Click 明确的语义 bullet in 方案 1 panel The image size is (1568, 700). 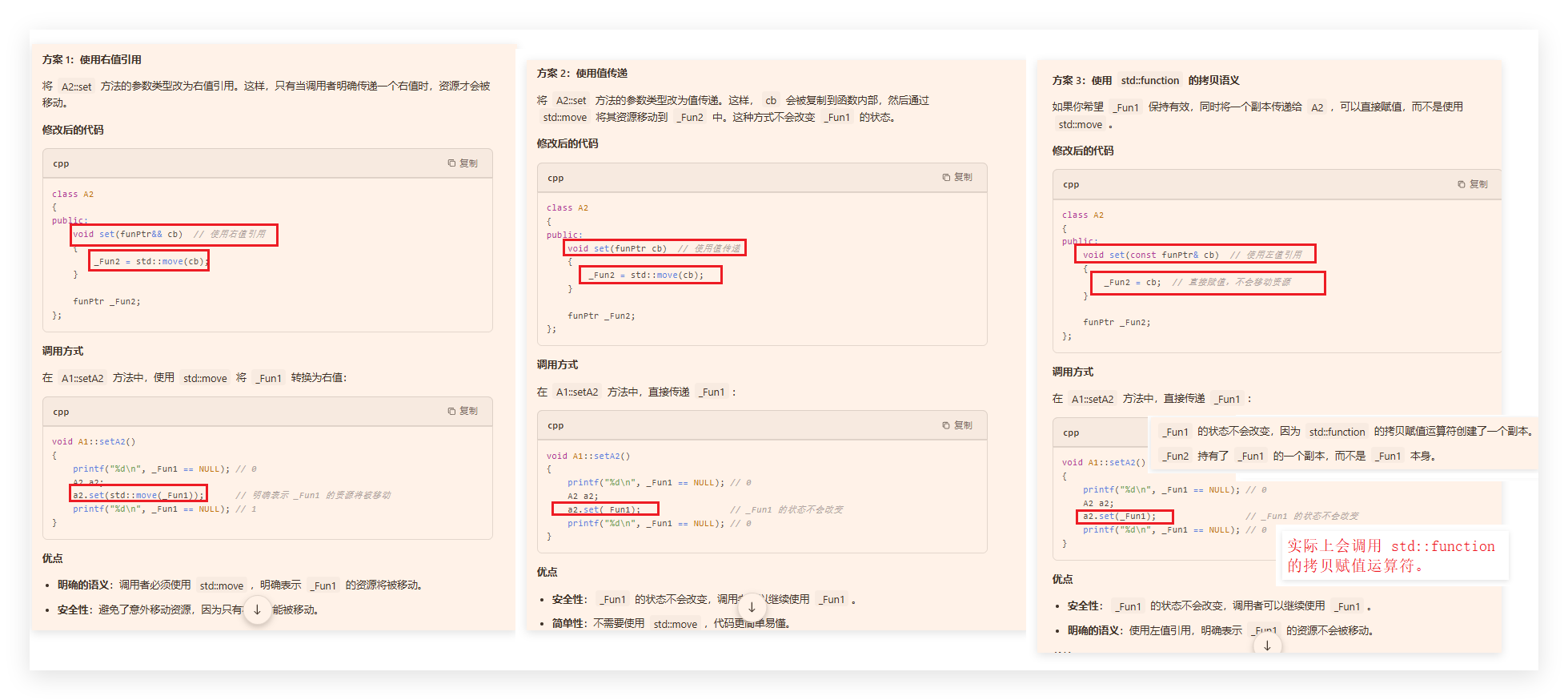coord(239,585)
